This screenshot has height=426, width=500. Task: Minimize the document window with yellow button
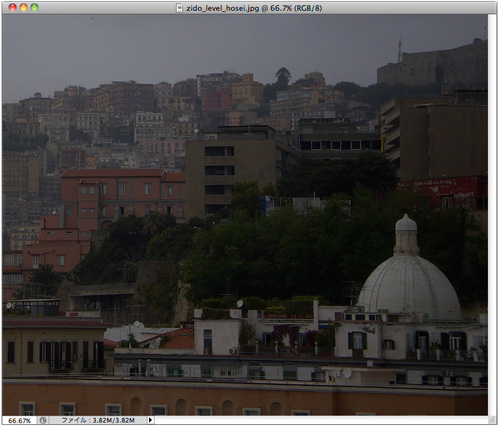[23, 7]
